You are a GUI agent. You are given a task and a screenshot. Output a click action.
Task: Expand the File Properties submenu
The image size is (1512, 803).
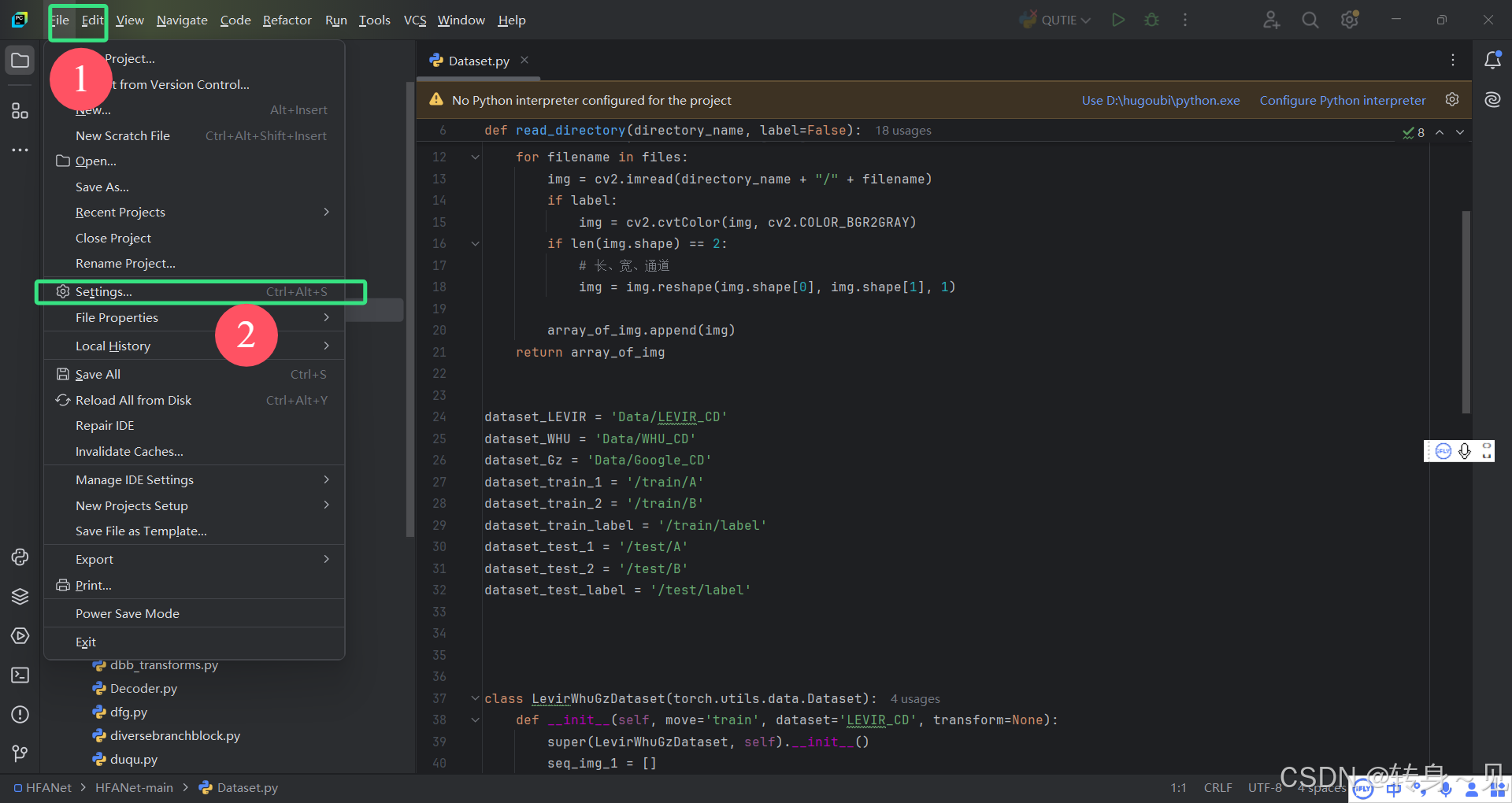[x=326, y=317]
